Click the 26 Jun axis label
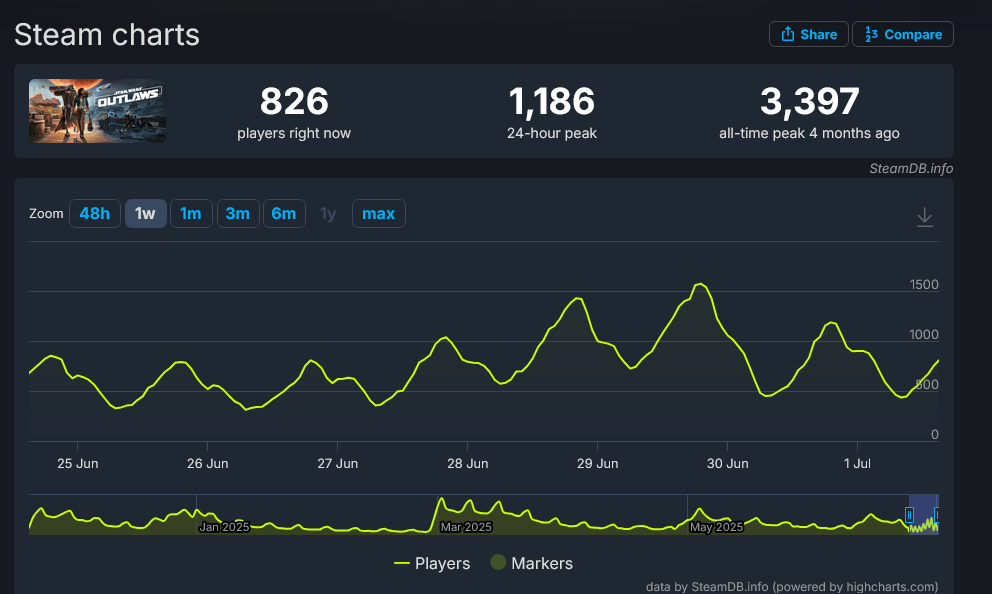Viewport: 992px width, 594px height. (x=208, y=464)
